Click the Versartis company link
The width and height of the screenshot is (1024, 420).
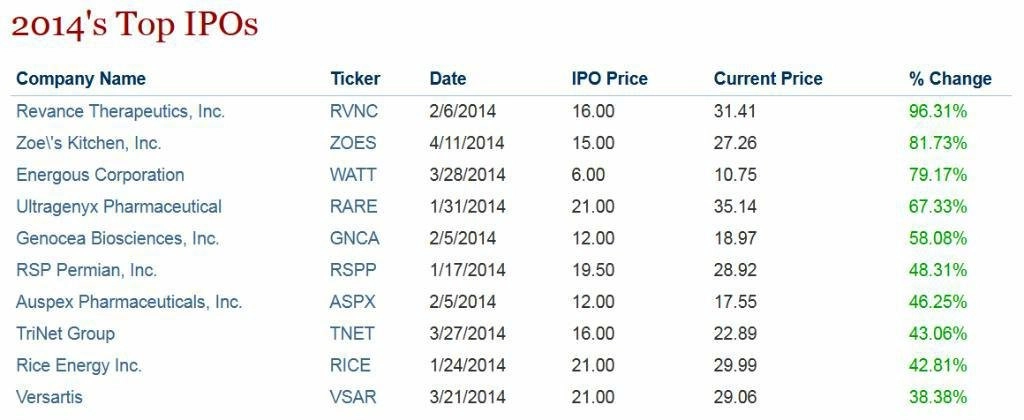tap(50, 397)
